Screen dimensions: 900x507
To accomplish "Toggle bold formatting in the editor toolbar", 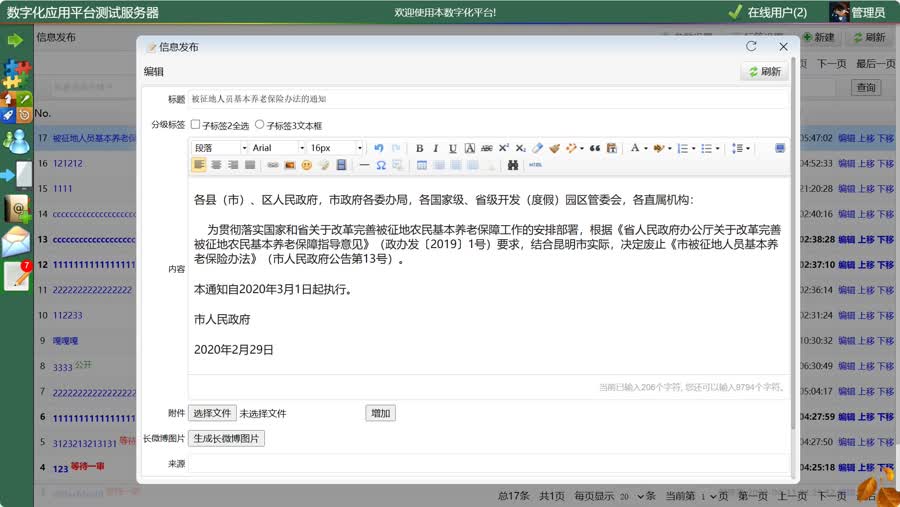I will (x=419, y=148).
